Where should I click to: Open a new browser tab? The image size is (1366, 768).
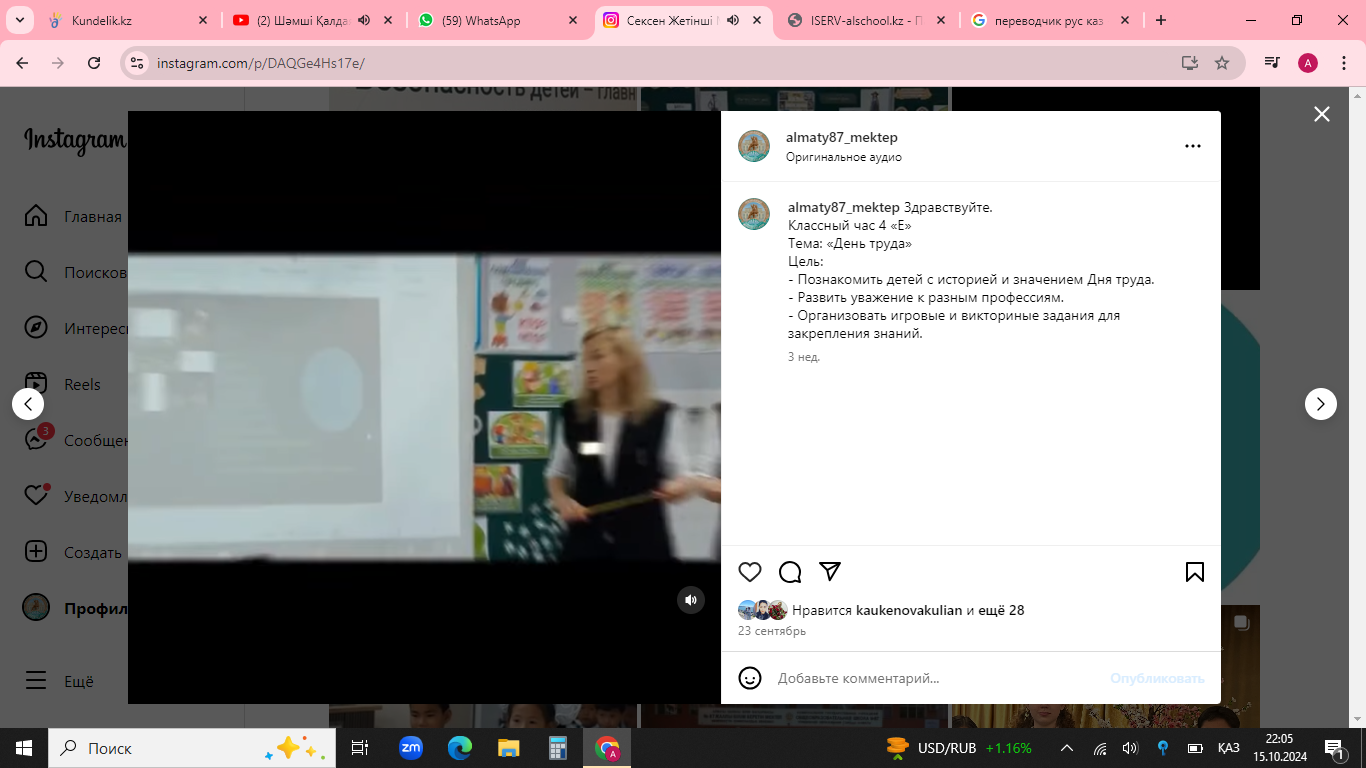(x=1160, y=20)
